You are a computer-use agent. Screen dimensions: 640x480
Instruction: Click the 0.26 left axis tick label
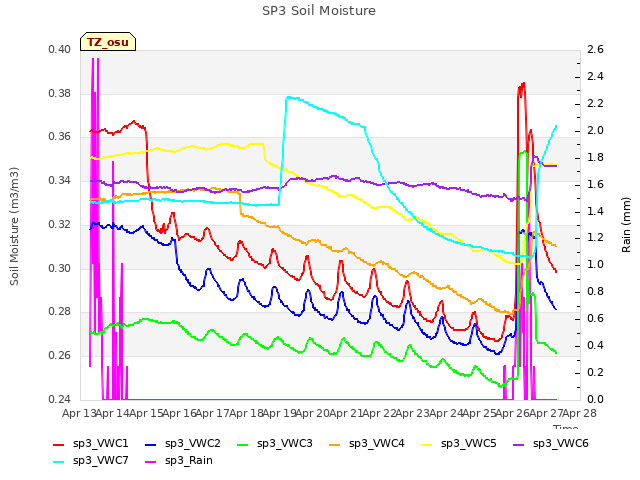click(60, 355)
